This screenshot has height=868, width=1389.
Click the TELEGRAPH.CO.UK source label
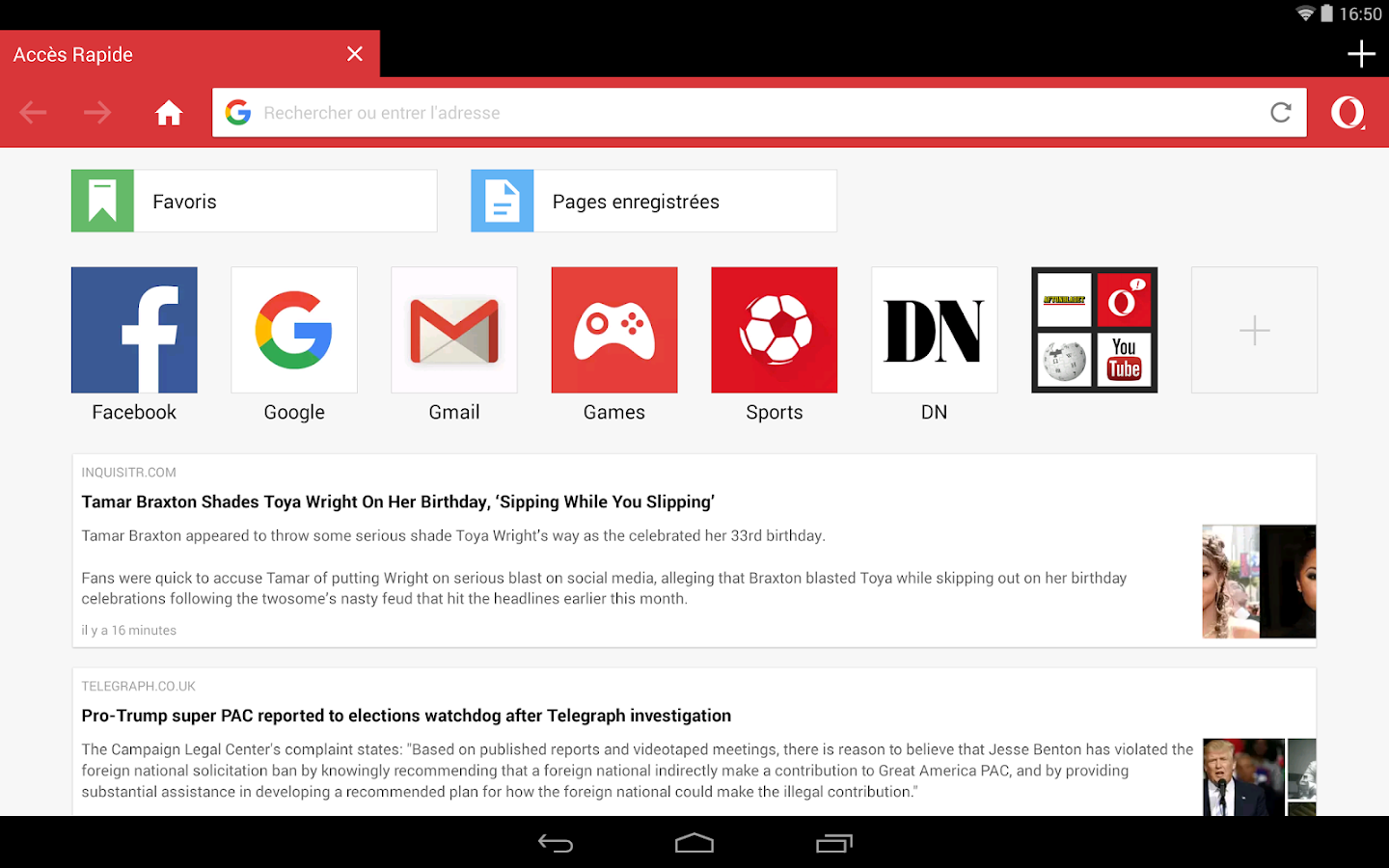pos(138,687)
